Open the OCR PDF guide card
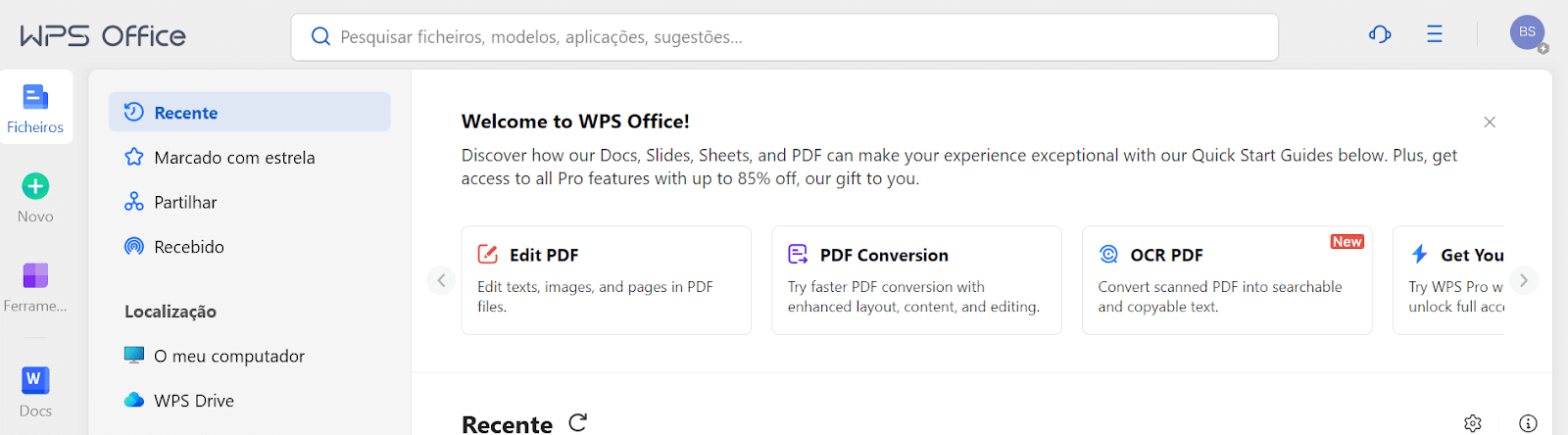Image resolution: width=1568 pixels, height=435 pixels. 1227,280
